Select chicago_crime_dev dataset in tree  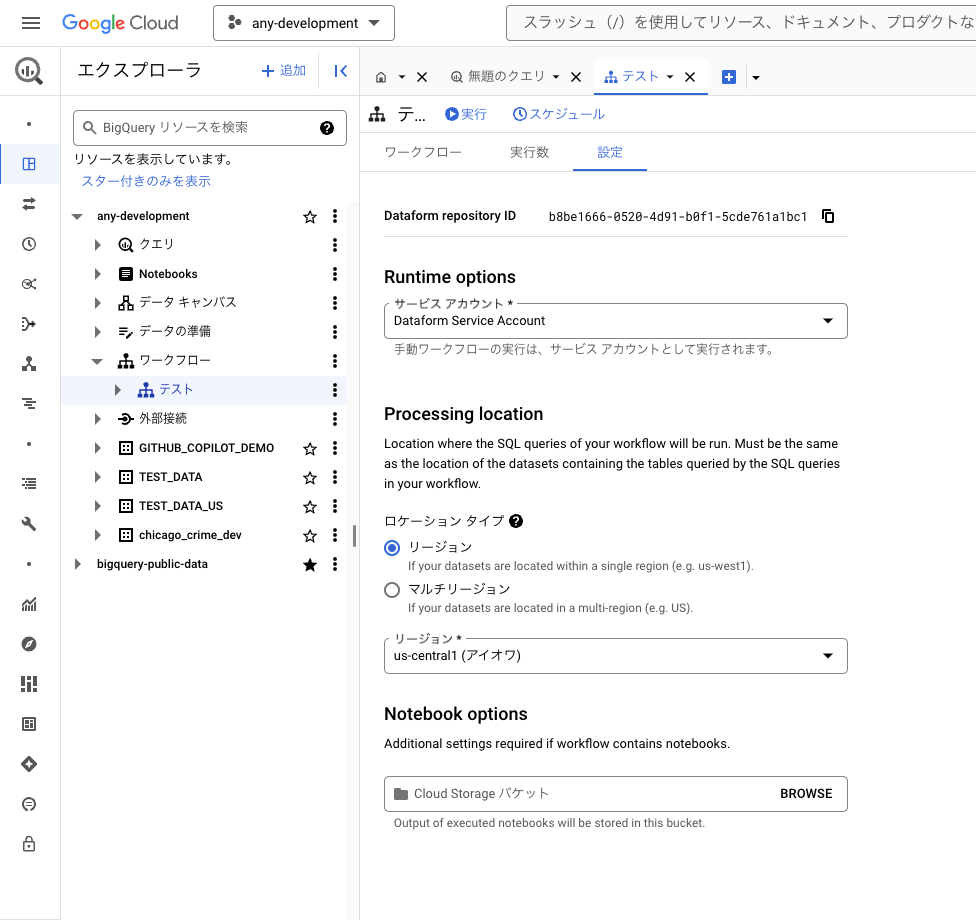click(190, 535)
